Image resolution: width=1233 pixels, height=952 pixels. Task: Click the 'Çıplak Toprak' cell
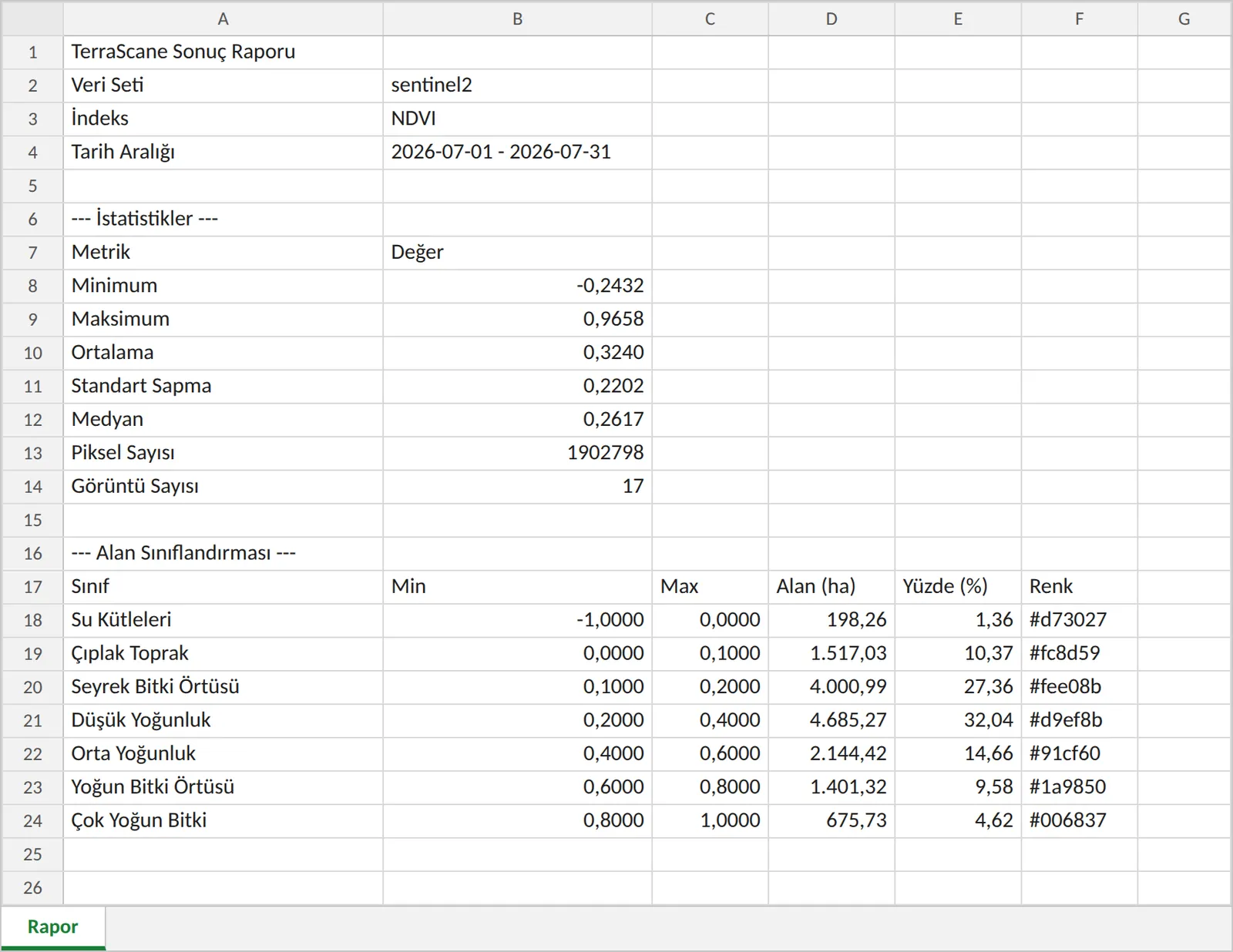coord(223,654)
